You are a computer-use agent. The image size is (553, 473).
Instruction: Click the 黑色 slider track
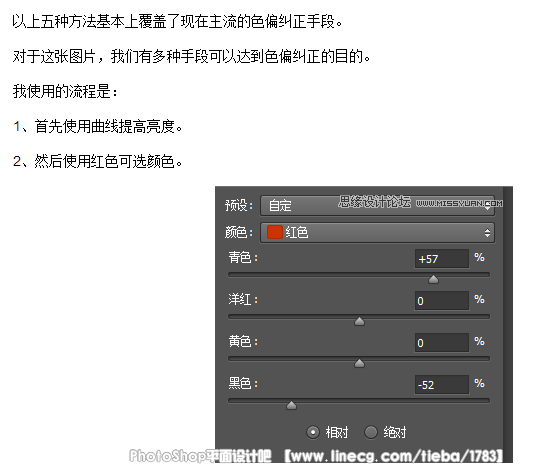tap(359, 400)
